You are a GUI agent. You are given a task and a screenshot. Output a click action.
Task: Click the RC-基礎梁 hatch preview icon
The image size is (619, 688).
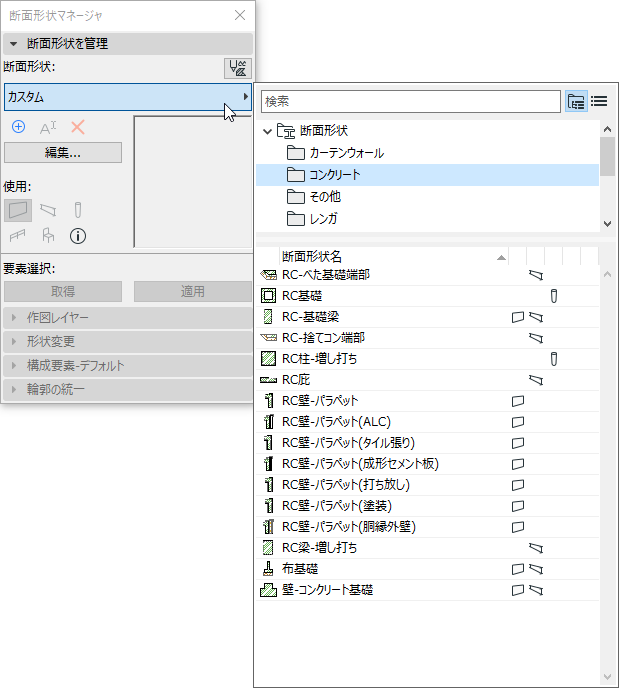pos(268,317)
